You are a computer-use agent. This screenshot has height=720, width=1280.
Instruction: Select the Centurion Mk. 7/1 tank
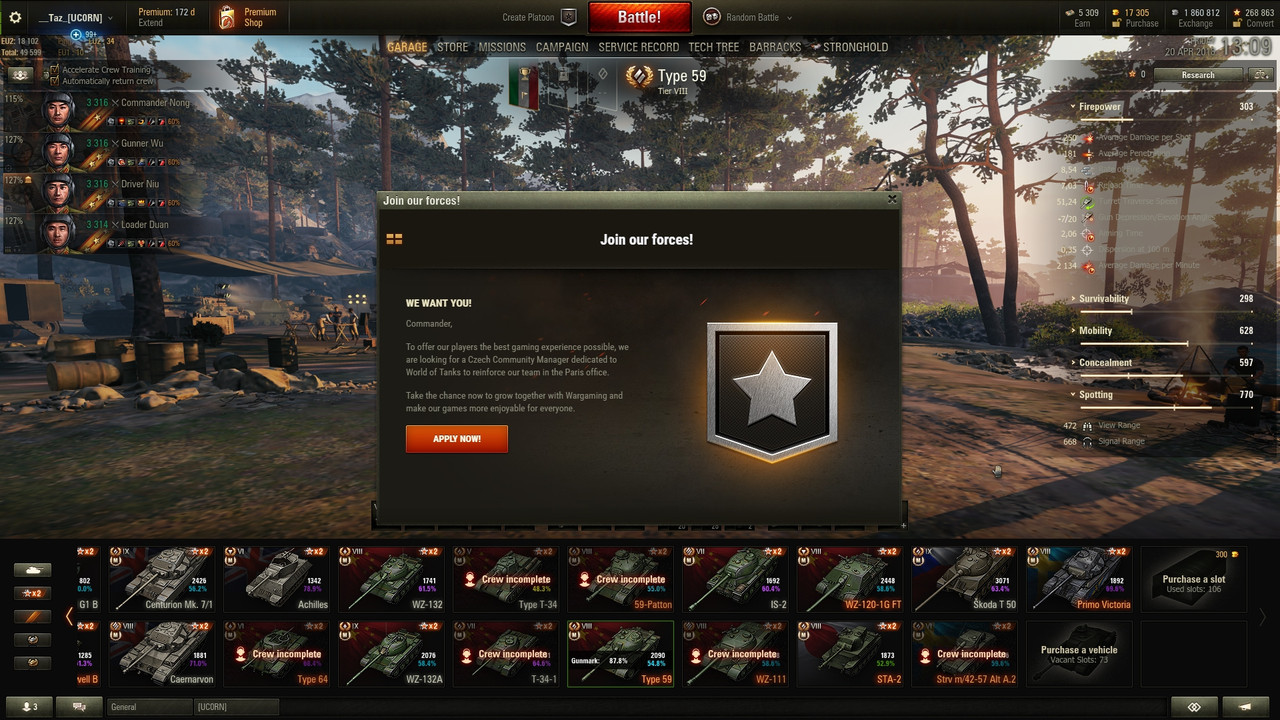(x=165, y=578)
